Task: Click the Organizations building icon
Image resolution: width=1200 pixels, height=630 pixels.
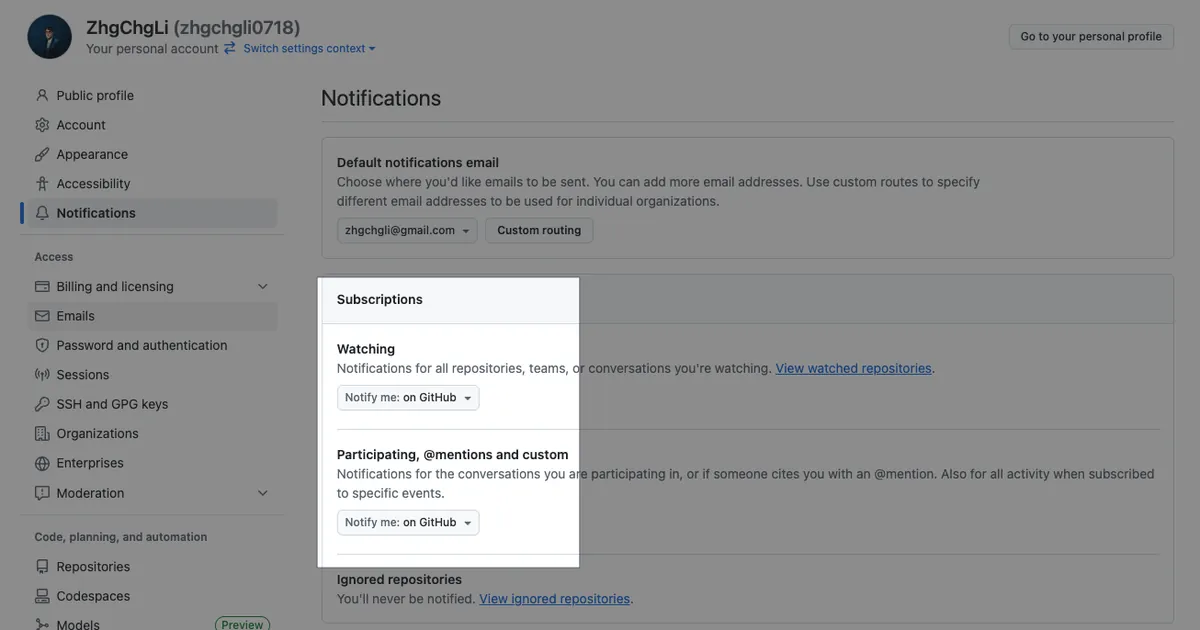Action: tap(42, 434)
